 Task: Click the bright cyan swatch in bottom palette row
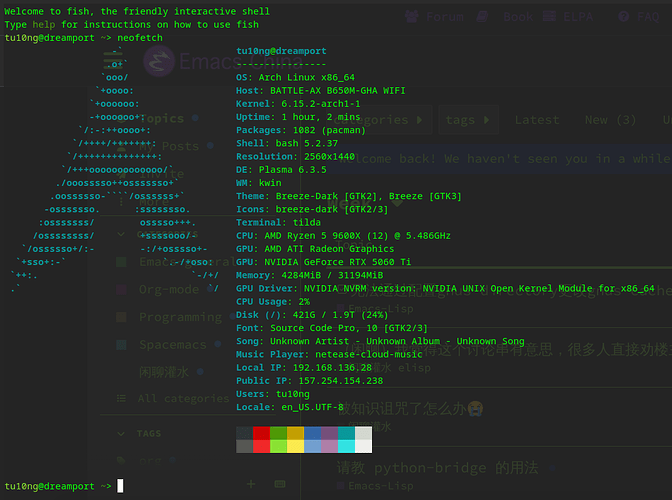click(x=346, y=446)
